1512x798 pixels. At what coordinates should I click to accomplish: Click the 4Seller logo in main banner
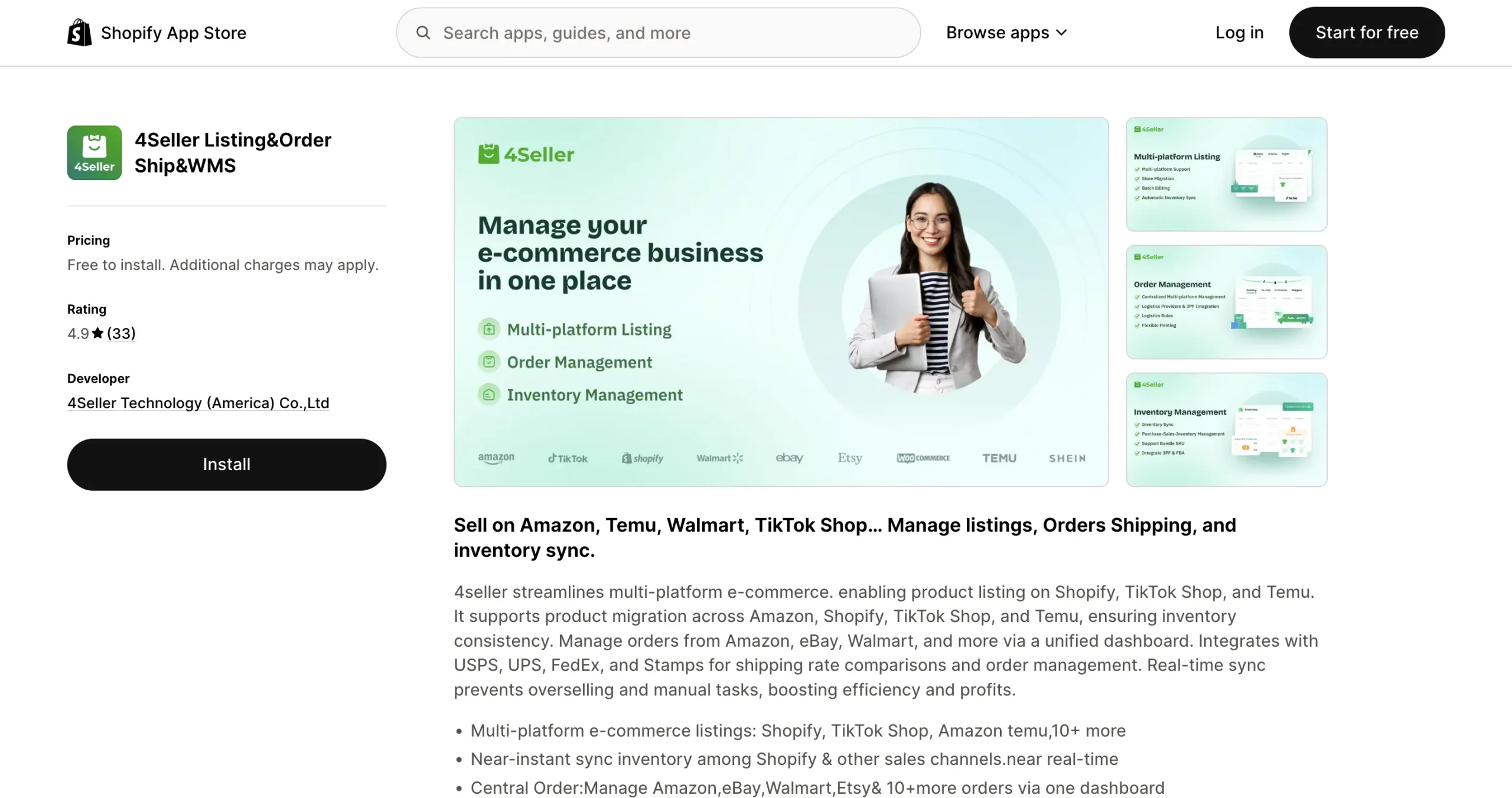(x=526, y=154)
